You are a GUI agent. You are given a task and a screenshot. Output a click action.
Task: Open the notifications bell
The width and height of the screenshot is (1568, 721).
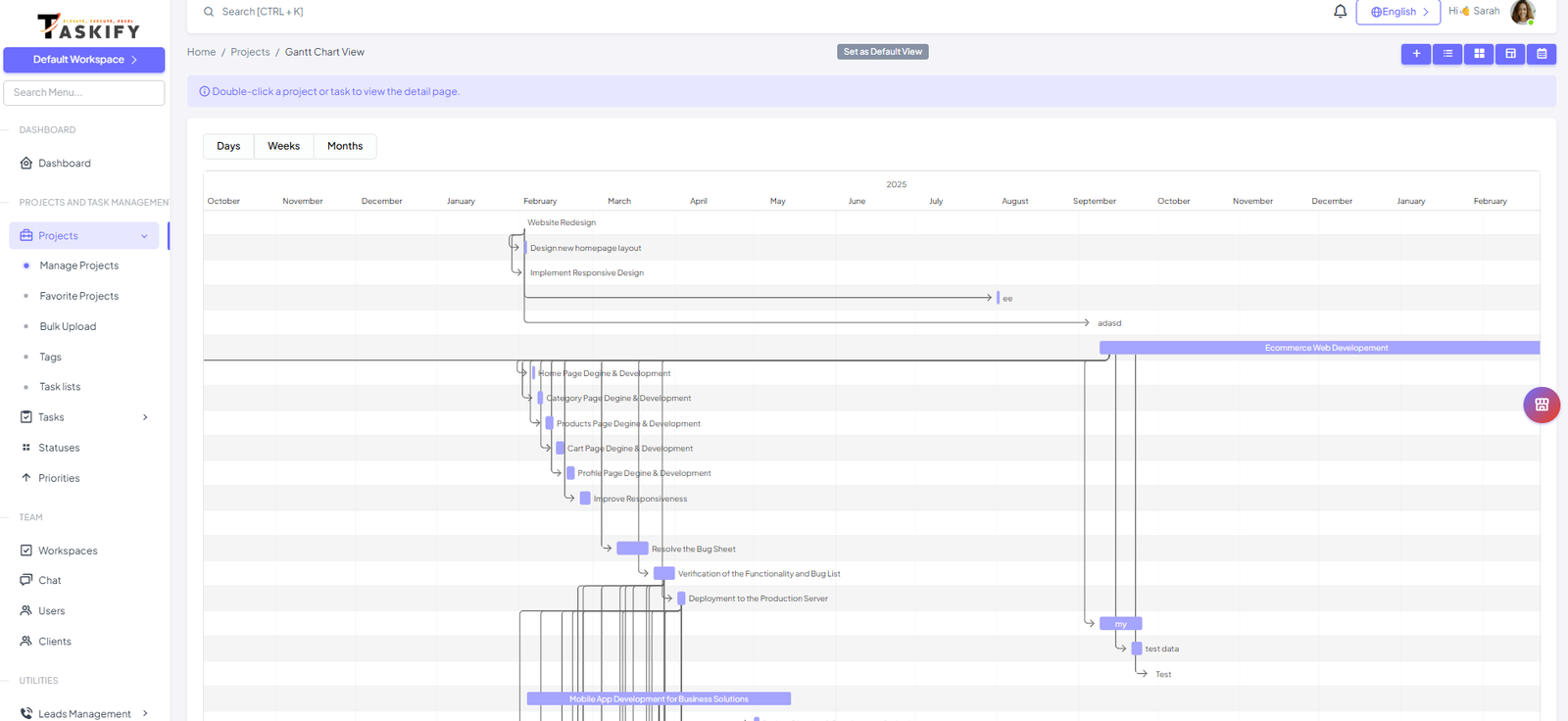tap(1340, 12)
